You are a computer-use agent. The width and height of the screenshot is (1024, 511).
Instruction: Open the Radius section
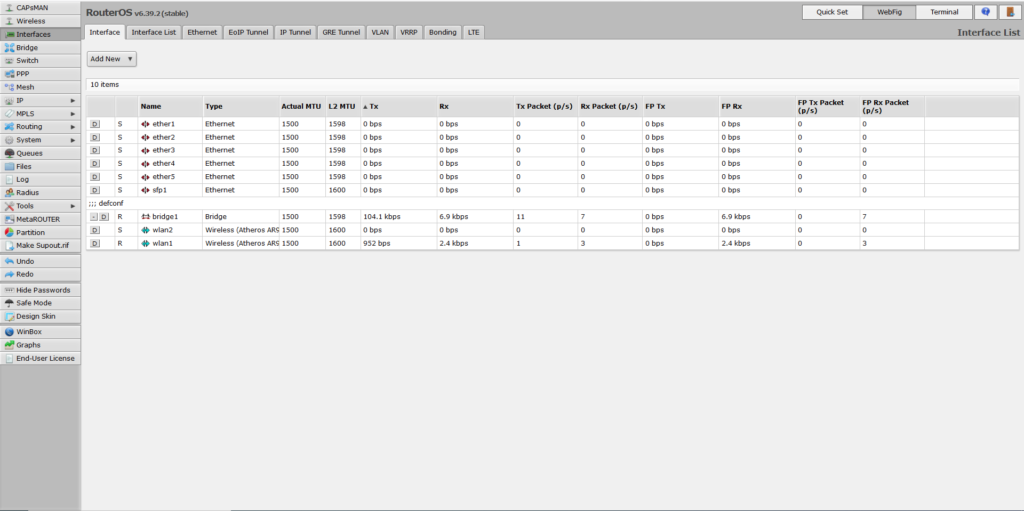click(x=40, y=193)
